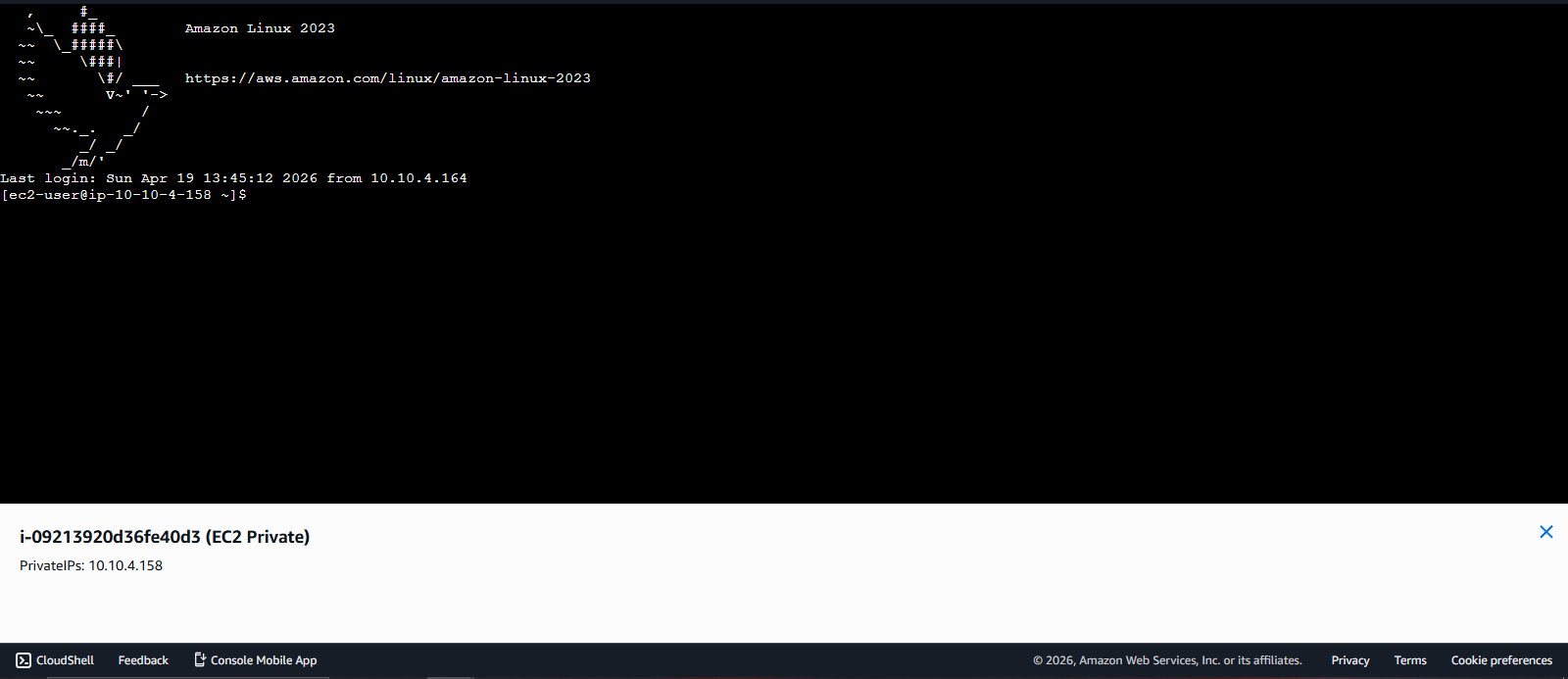Viewport: 1568px width, 679px height.
Task: Click the Amazon Linux 2023 URL text
Action: tap(388, 78)
